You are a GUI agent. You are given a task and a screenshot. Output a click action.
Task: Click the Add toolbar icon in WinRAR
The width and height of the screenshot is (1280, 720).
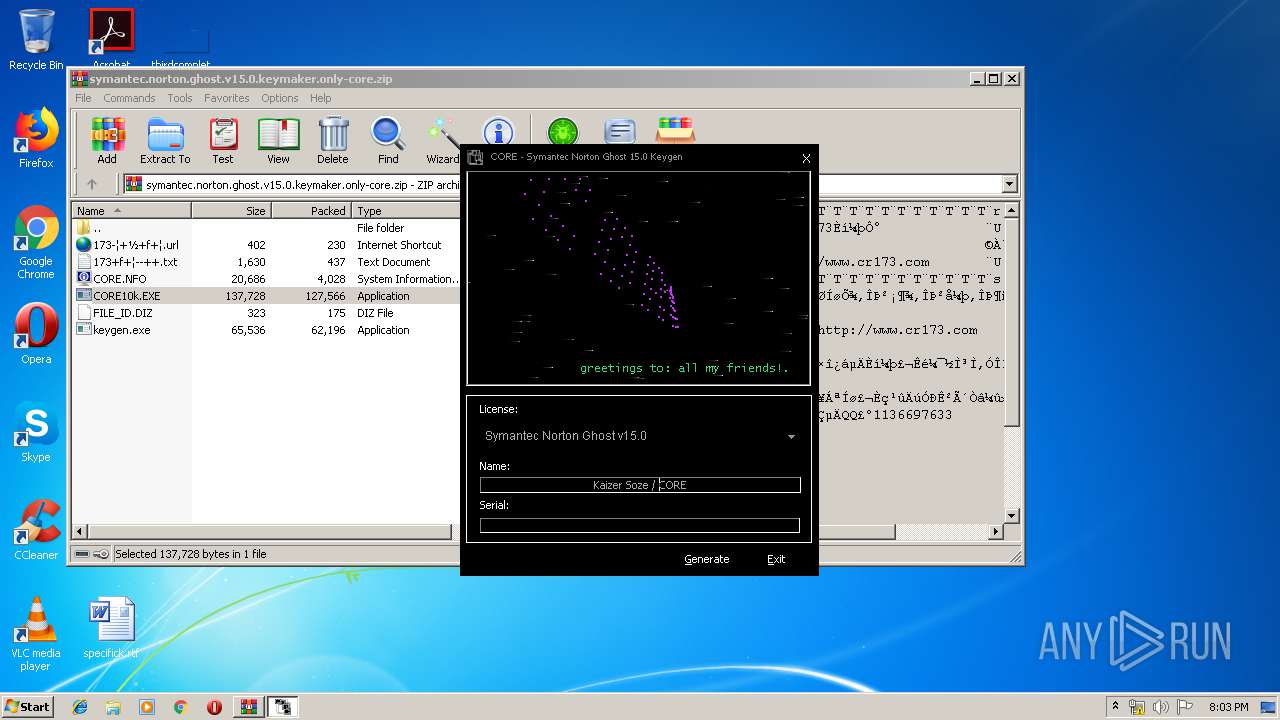coord(107,140)
